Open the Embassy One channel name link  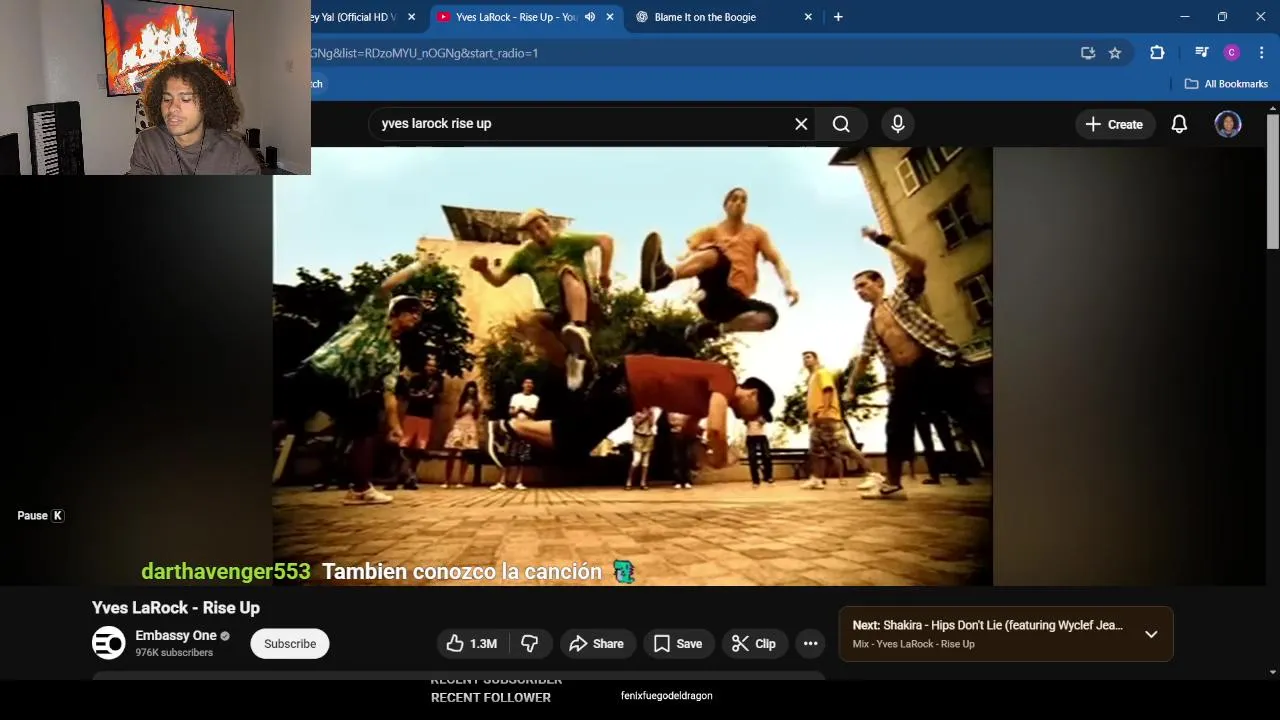(176, 635)
